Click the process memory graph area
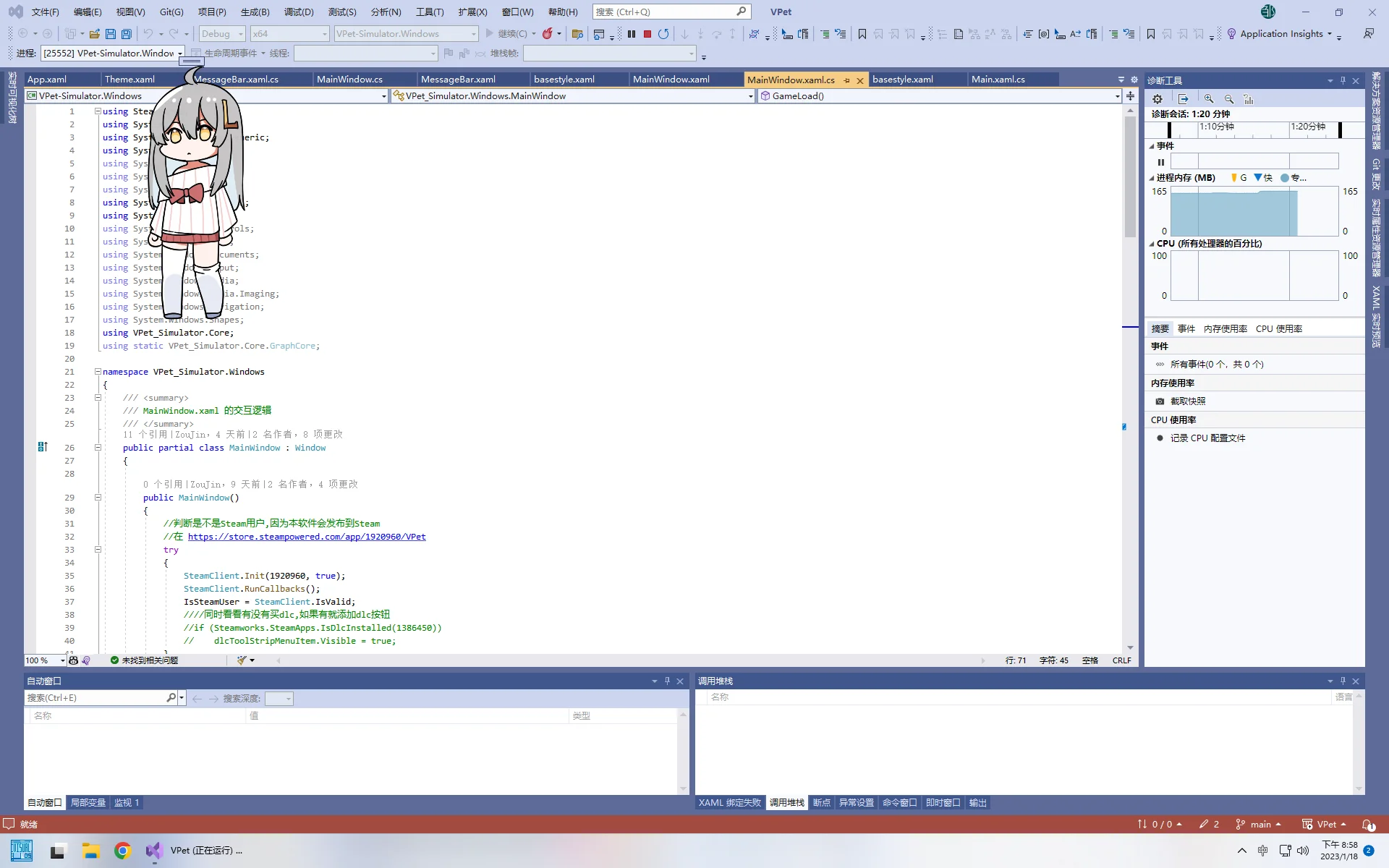This screenshot has height=868, width=1389. click(1254, 211)
